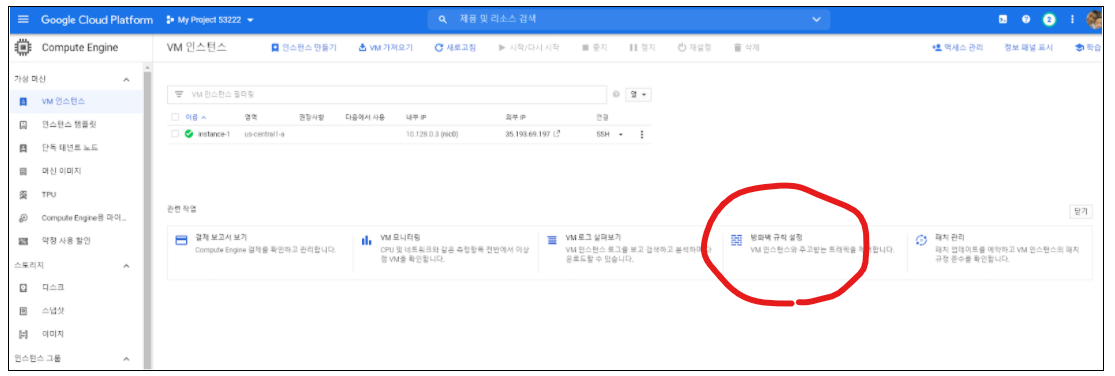The width and height of the screenshot is (1115, 376).
Task: Click VM 가져오기 (import VM) button
Action: (385, 48)
